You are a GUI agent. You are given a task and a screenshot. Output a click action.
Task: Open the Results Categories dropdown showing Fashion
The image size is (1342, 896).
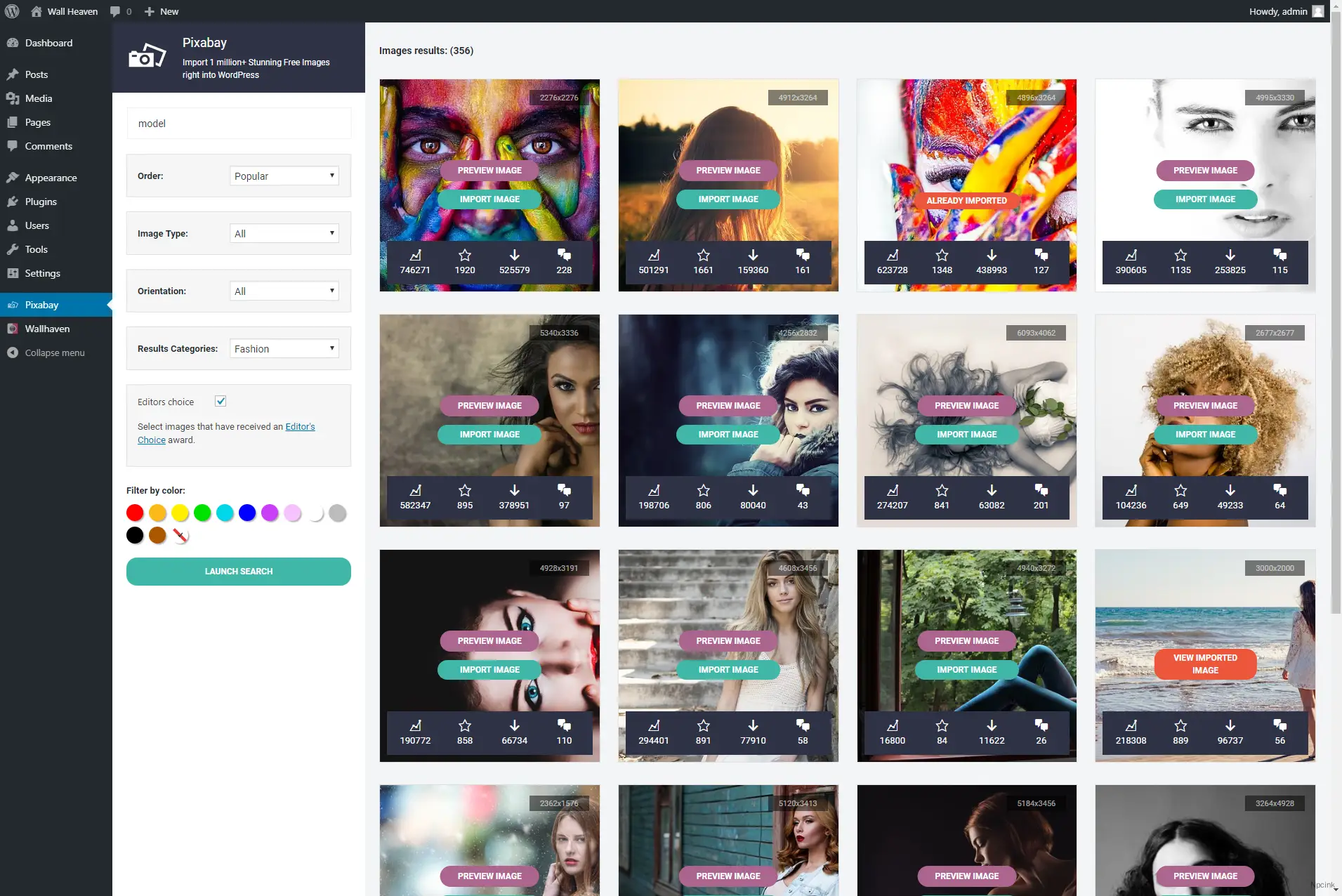284,348
